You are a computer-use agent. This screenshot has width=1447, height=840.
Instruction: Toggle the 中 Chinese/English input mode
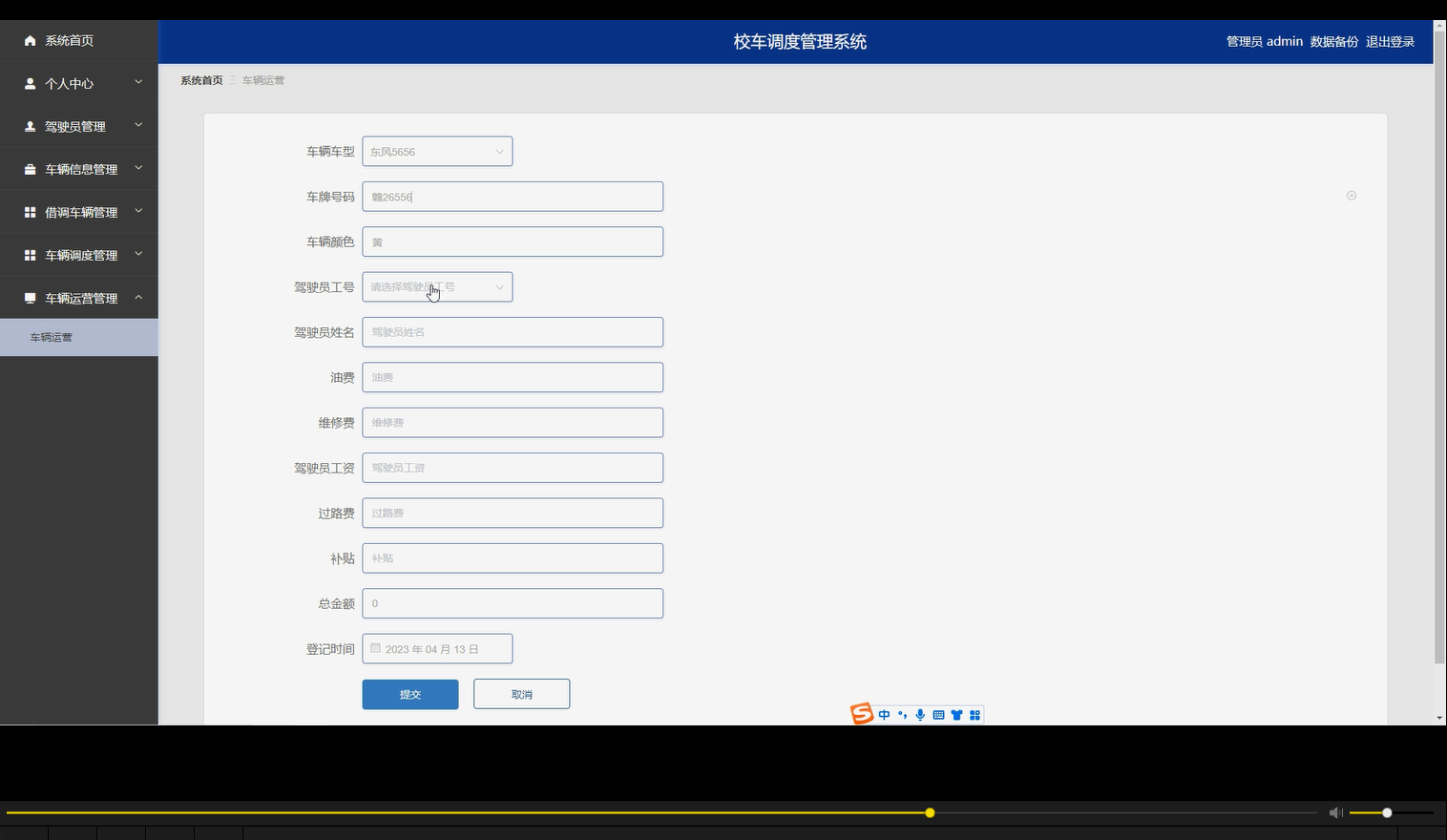tap(884, 715)
